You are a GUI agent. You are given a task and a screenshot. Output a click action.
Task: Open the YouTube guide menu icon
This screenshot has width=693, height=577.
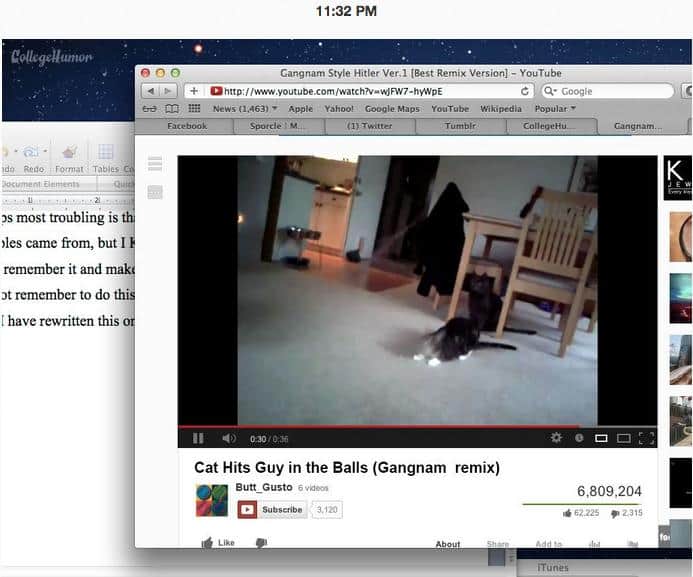tap(155, 164)
